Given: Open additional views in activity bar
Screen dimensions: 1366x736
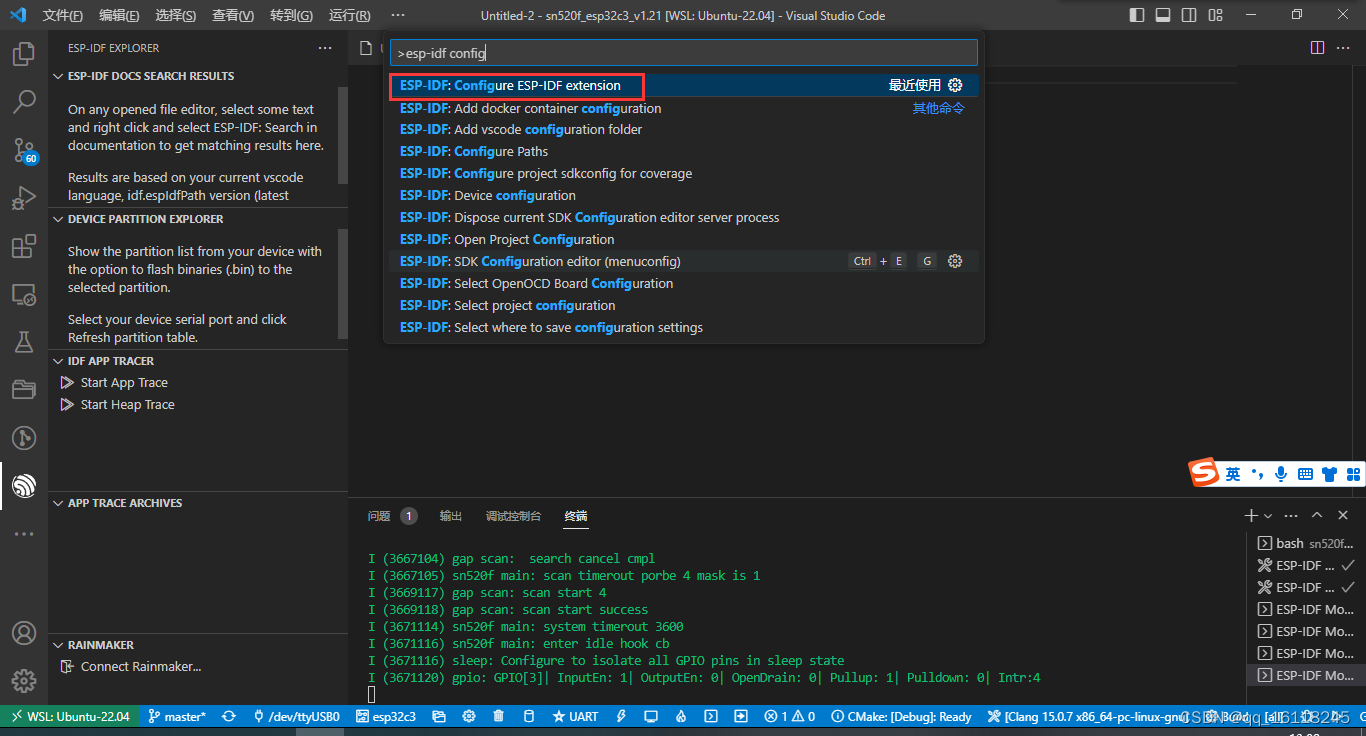Looking at the screenshot, I should pos(24,535).
